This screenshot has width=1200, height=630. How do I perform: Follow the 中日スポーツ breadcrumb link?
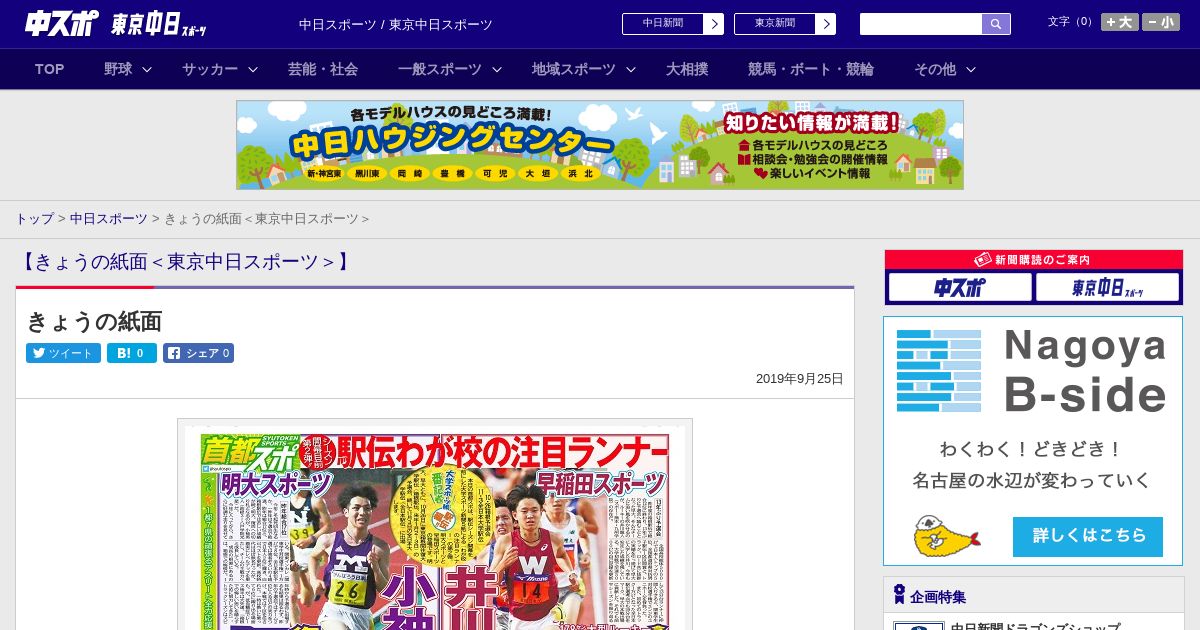pyautogui.click(x=109, y=218)
